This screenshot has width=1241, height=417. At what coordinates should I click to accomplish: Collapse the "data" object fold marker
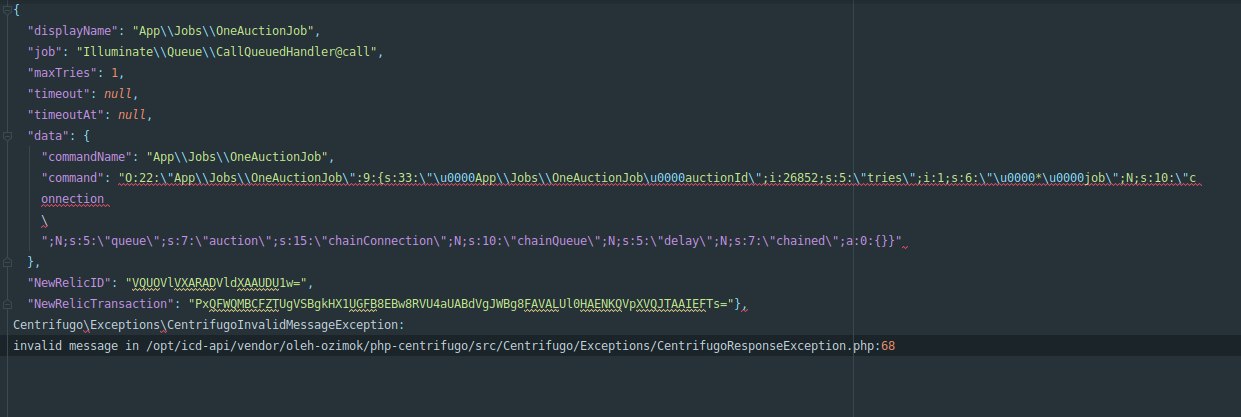(7, 135)
